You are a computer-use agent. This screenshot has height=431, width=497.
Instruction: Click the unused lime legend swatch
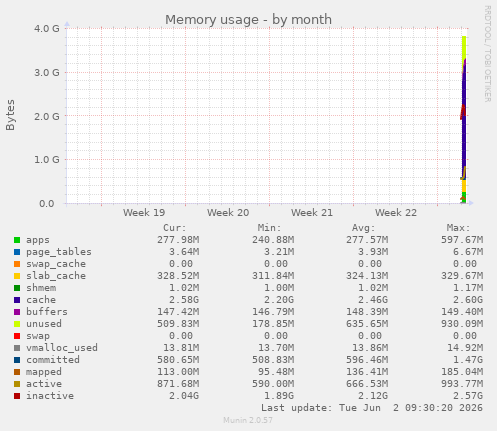coord(17,324)
